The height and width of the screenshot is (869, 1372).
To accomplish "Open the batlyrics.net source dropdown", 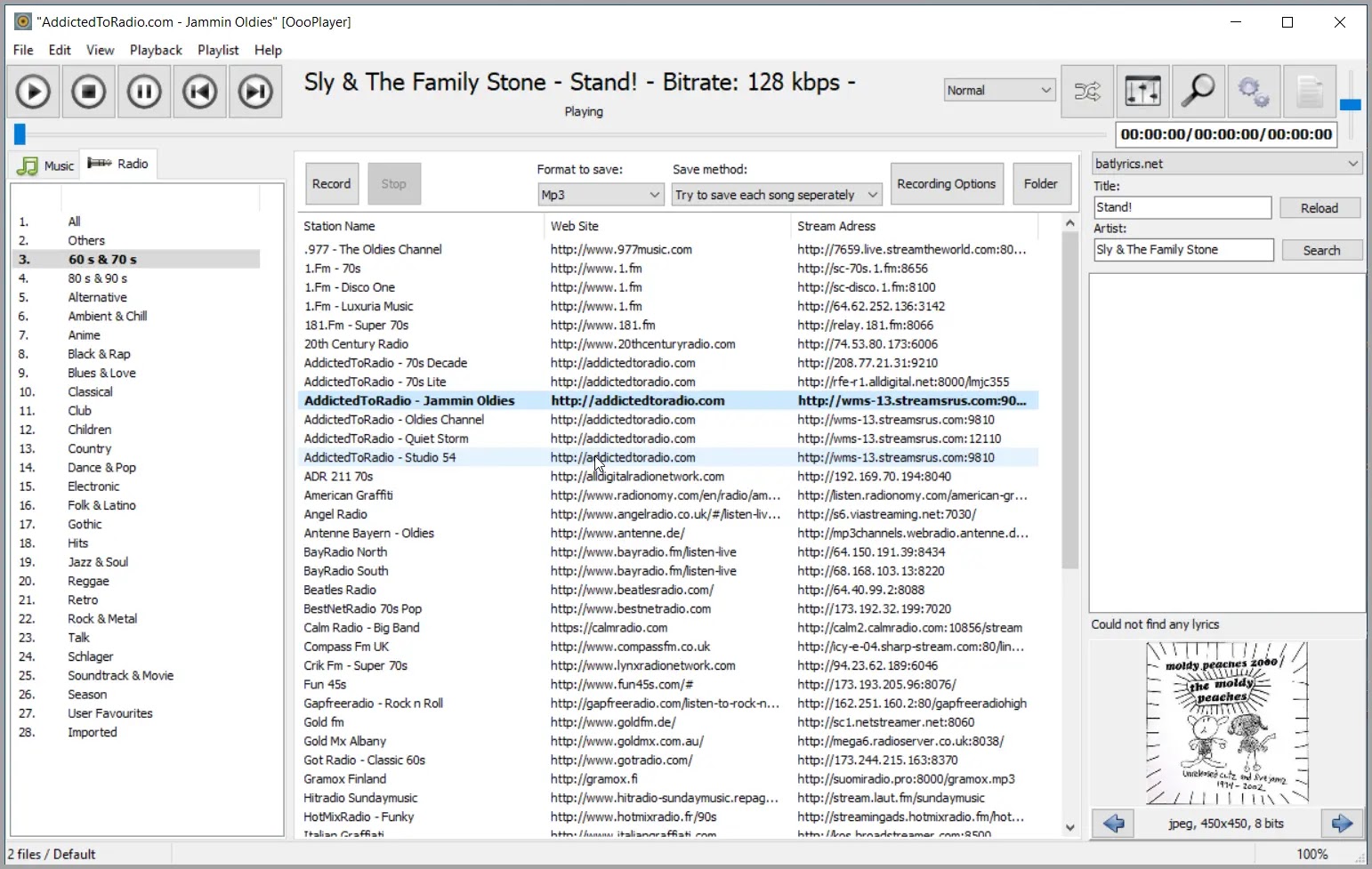I will pos(1227,164).
